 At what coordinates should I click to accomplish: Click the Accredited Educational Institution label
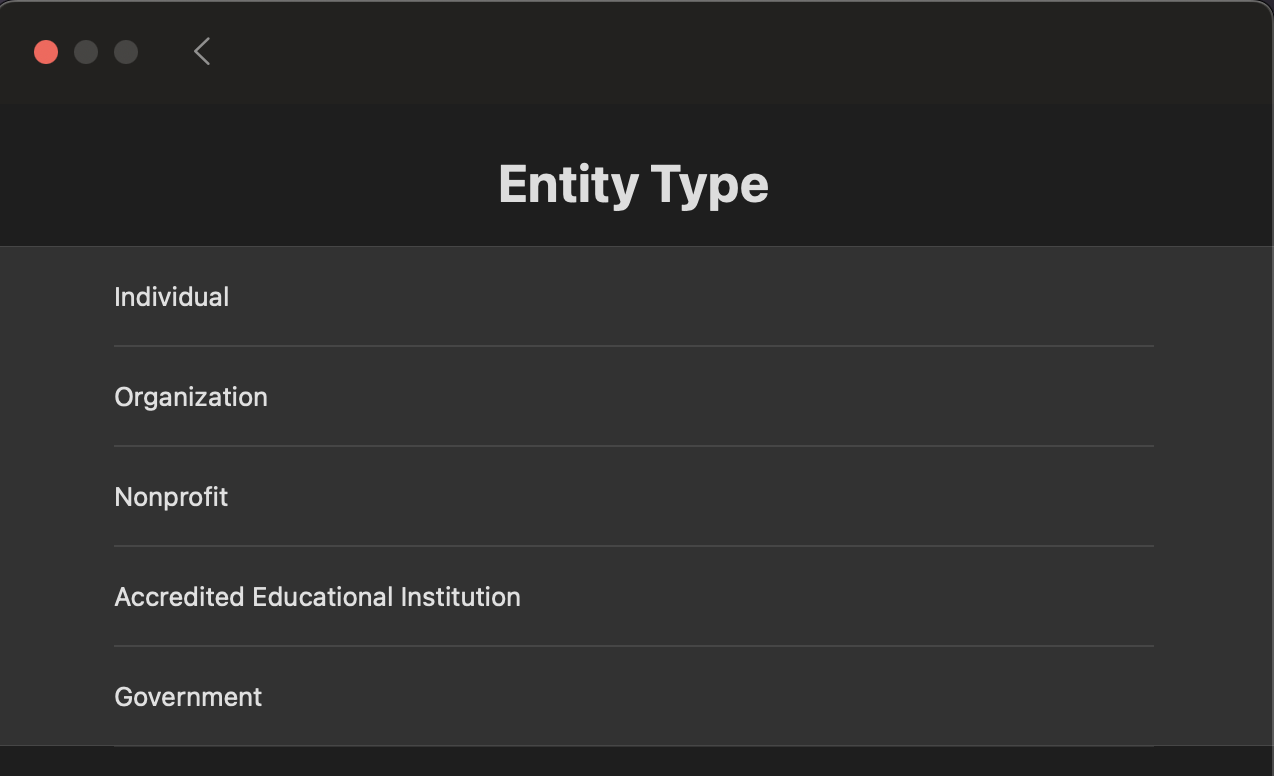click(x=317, y=597)
